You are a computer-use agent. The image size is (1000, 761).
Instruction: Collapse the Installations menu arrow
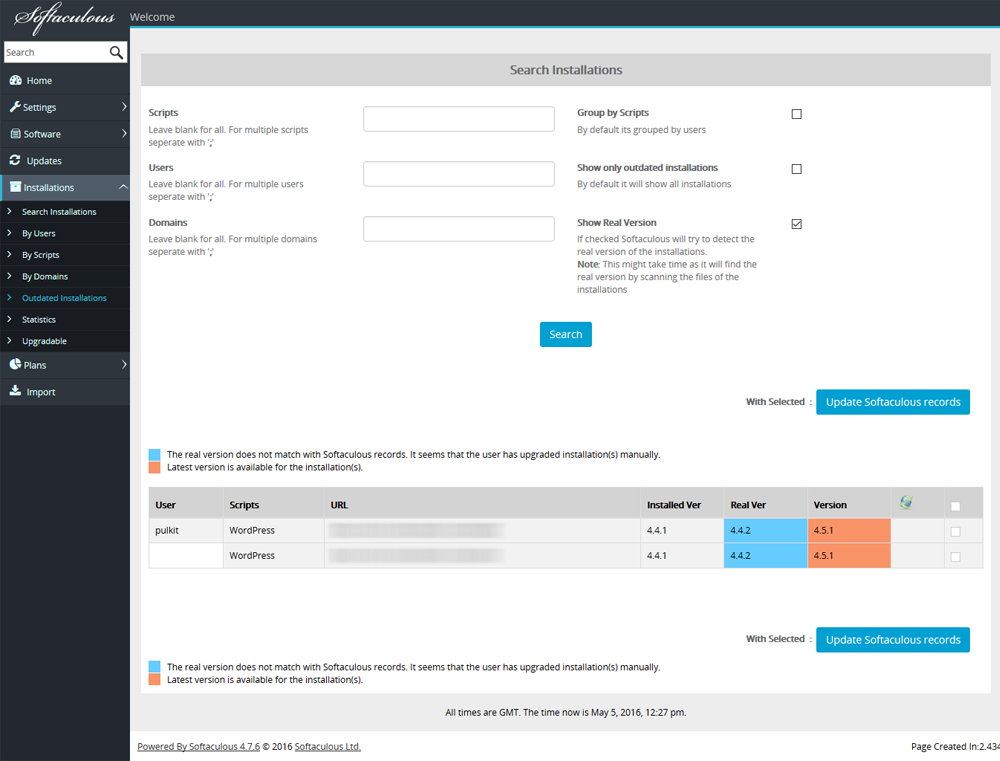[123, 187]
